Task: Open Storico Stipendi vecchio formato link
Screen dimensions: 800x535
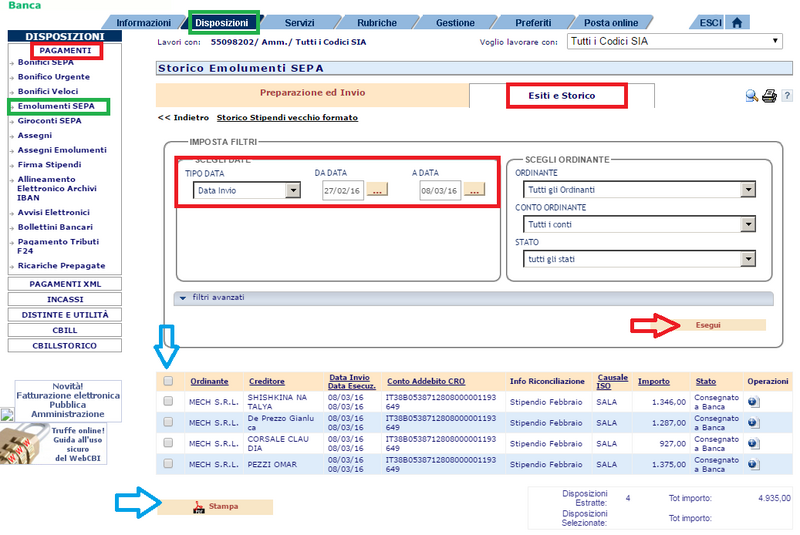Action: click(x=287, y=118)
